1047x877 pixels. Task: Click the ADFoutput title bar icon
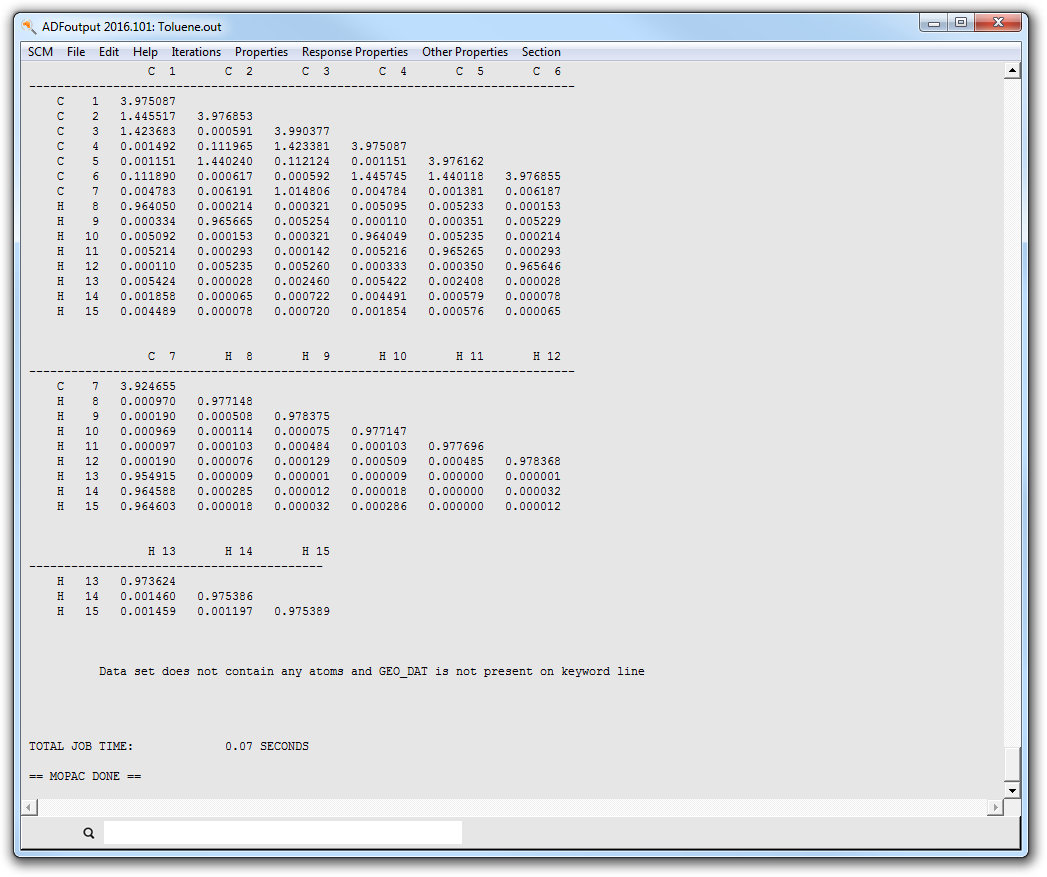pos(29,27)
